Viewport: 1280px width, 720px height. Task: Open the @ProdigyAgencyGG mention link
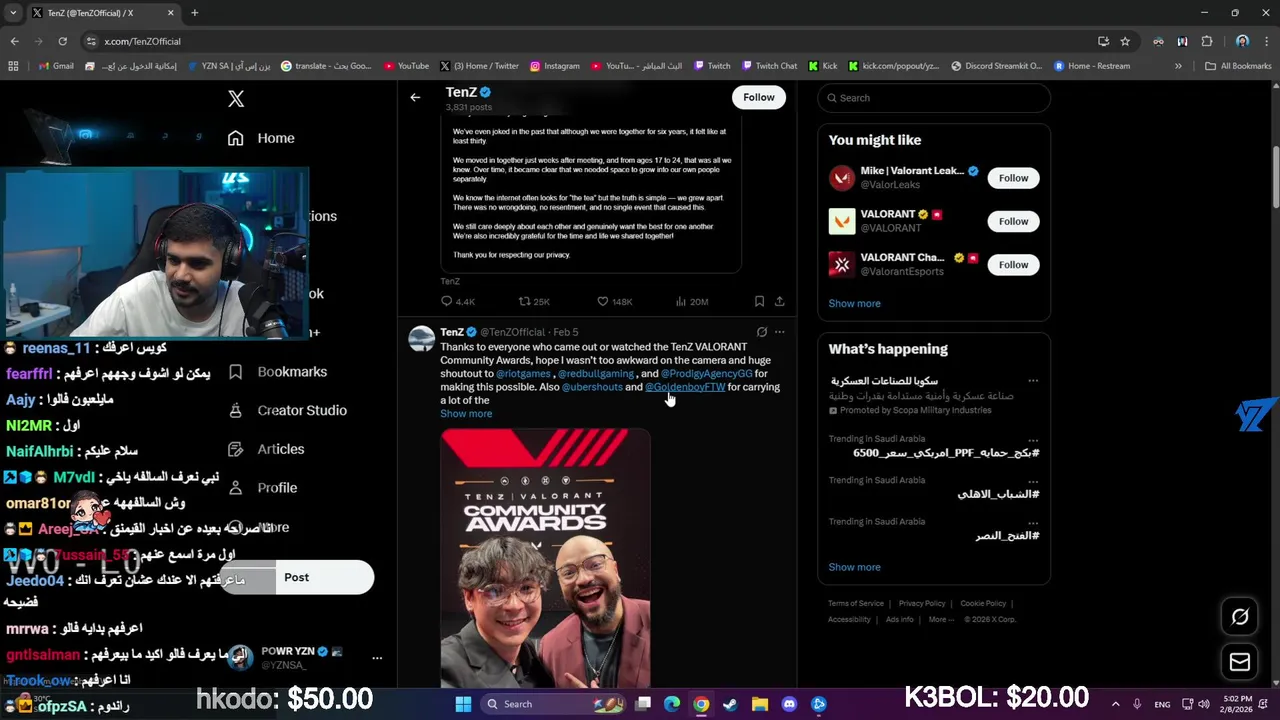tap(706, 374)
